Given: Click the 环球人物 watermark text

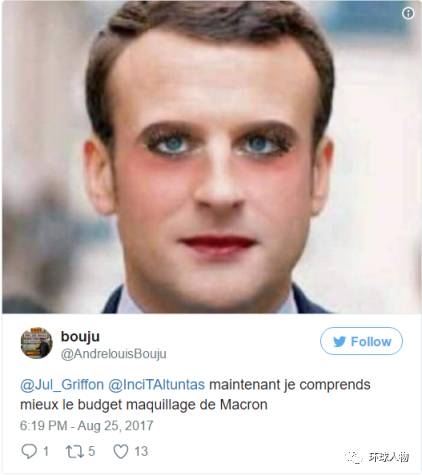Looking at the screenshot, I should pyautogui.click(x=389, y=457).
